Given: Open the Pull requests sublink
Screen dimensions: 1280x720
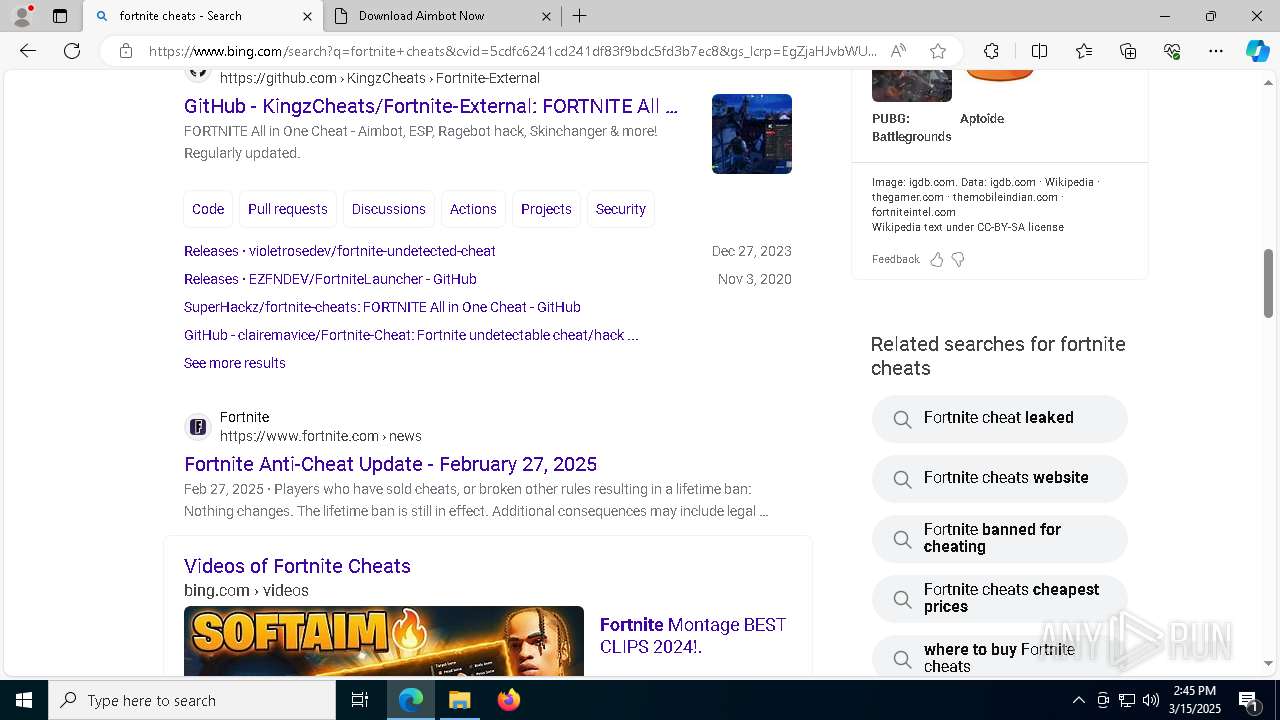Looking at the screenshot, I should click(288, 209).
